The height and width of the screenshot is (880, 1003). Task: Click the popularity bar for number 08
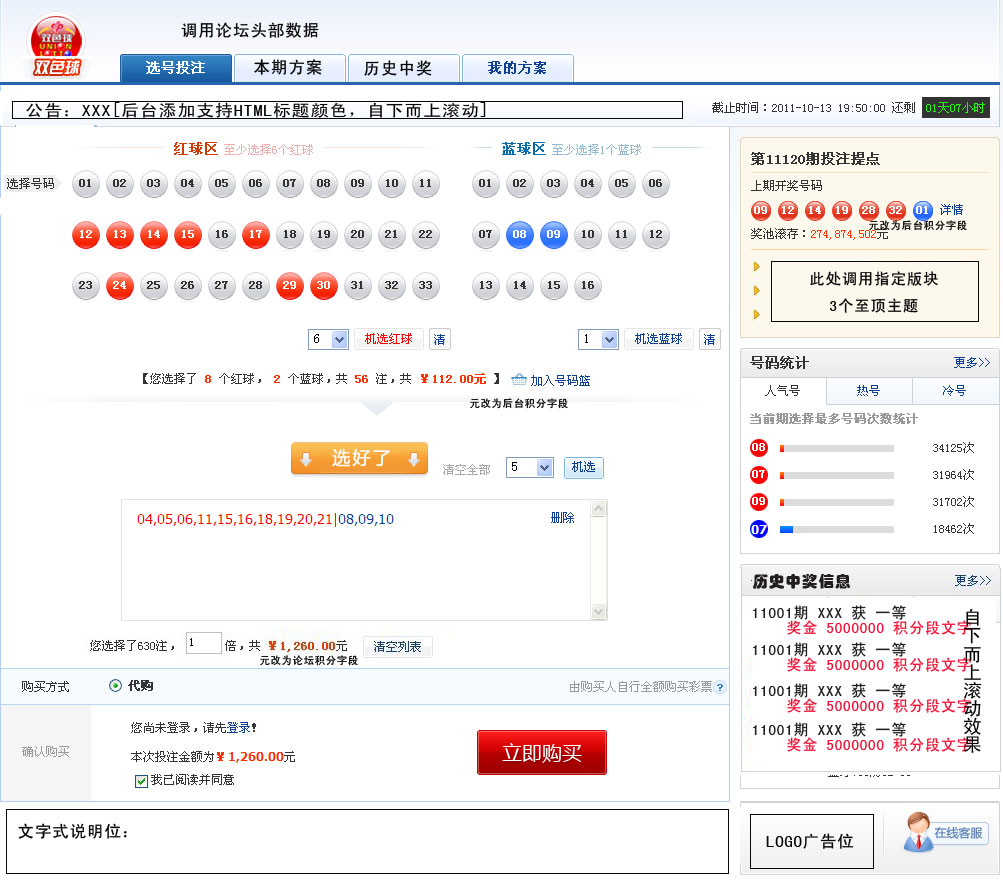(836, 448)
